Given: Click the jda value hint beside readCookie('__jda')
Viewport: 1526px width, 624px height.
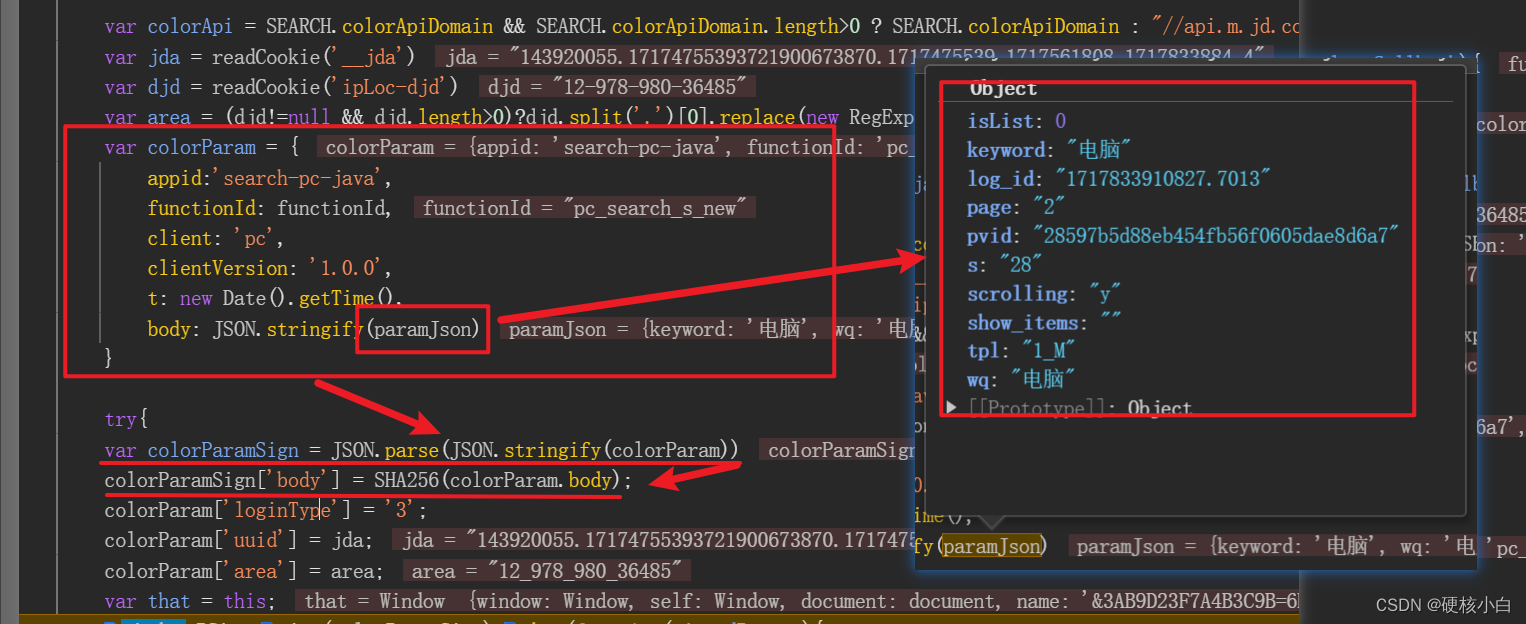Looking at the screenshot, I should (x=855, y=56).
